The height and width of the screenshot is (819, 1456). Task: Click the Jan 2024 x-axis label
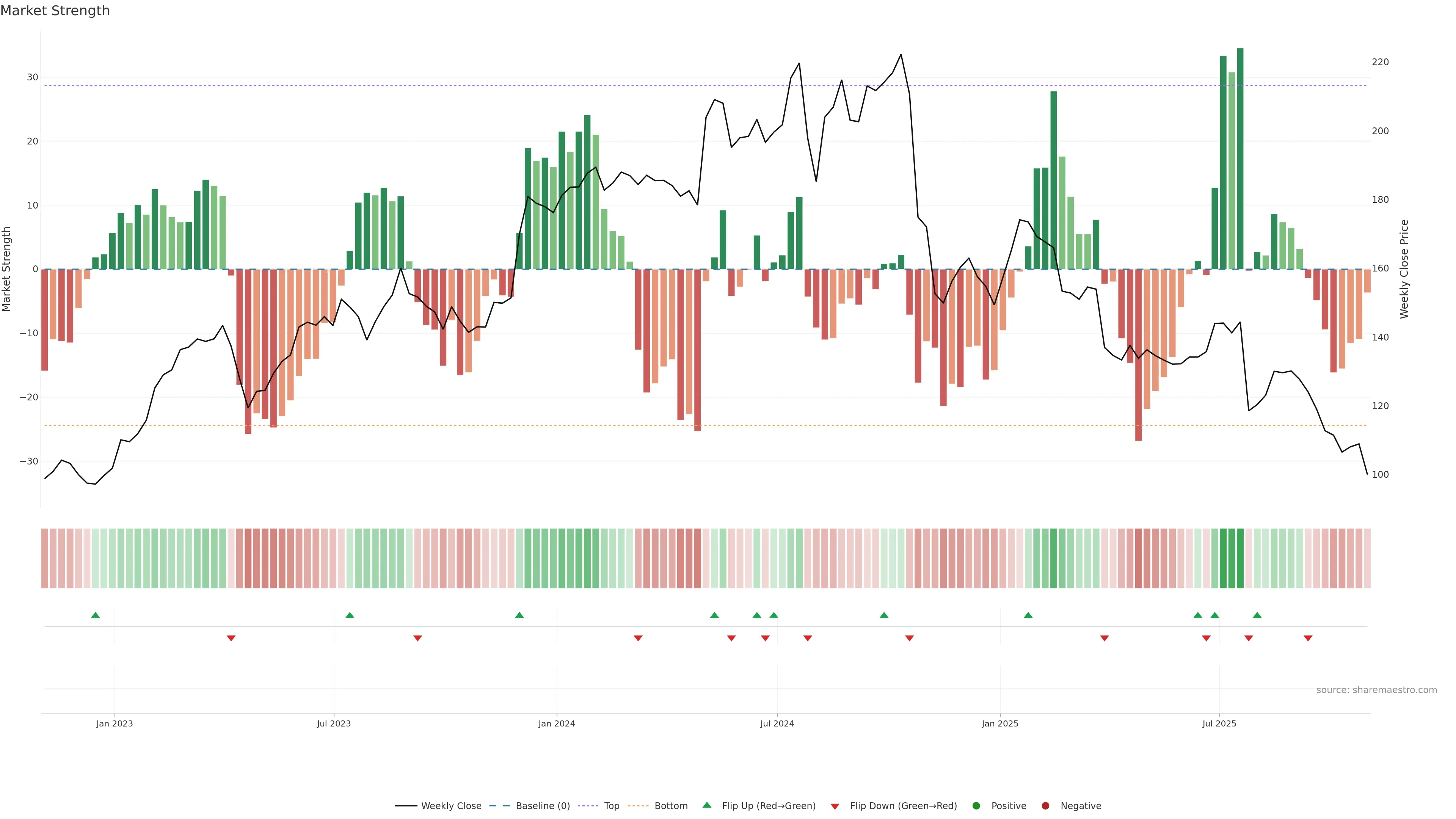pos(556,723)
